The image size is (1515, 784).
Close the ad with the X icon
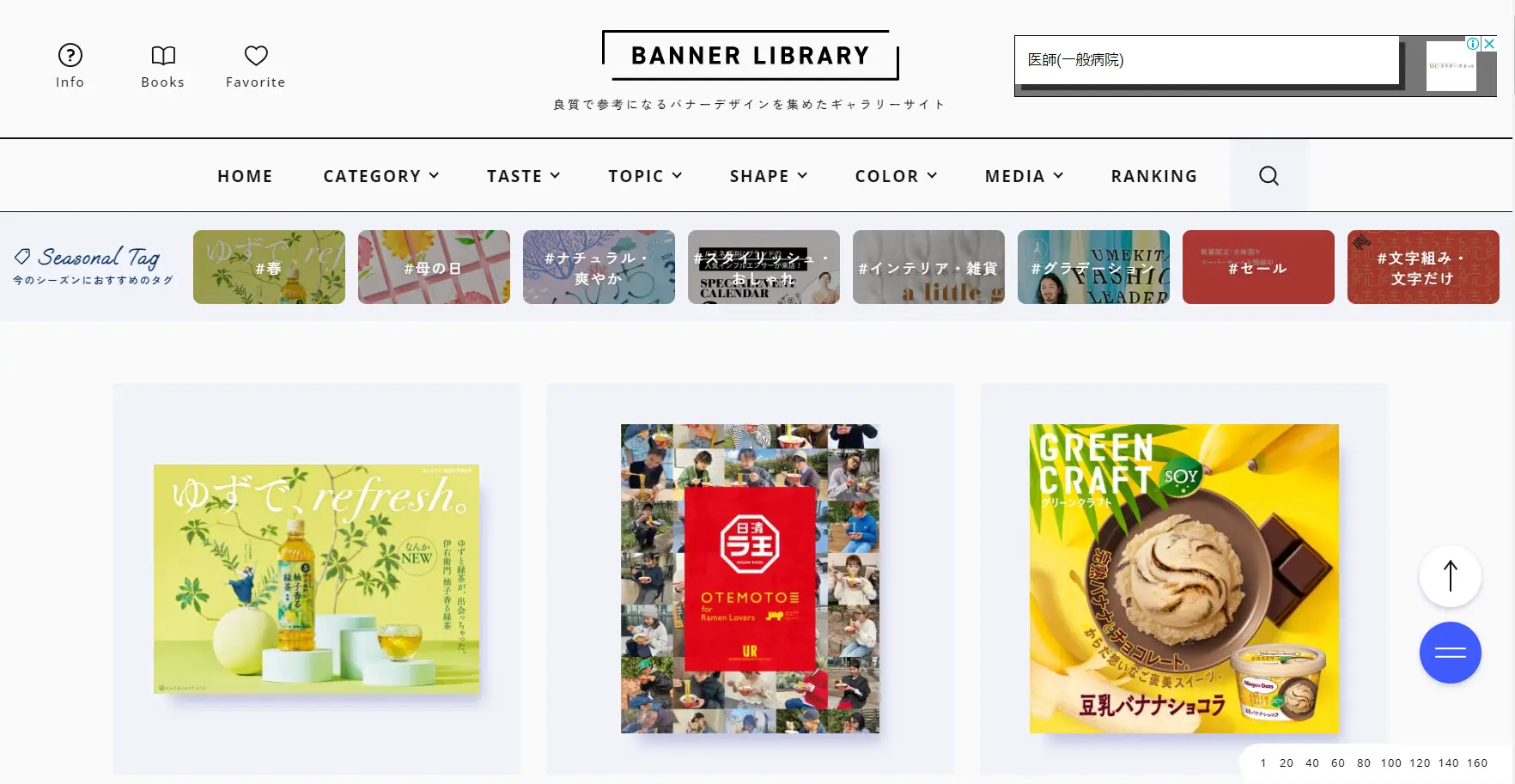1489,43
